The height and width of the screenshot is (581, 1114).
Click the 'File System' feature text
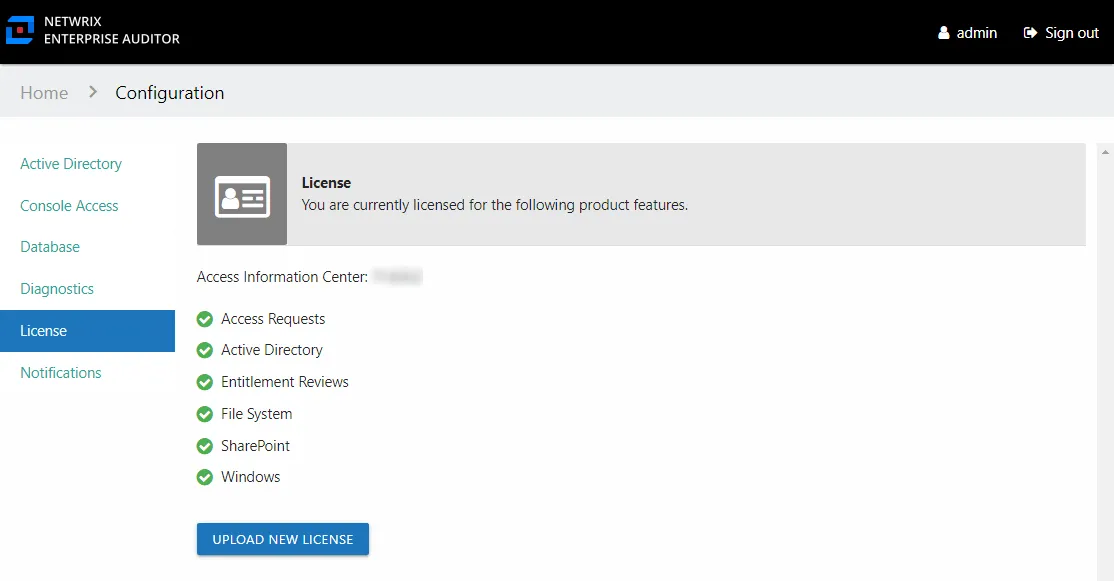pyautogui.click(x=256, y=414)
